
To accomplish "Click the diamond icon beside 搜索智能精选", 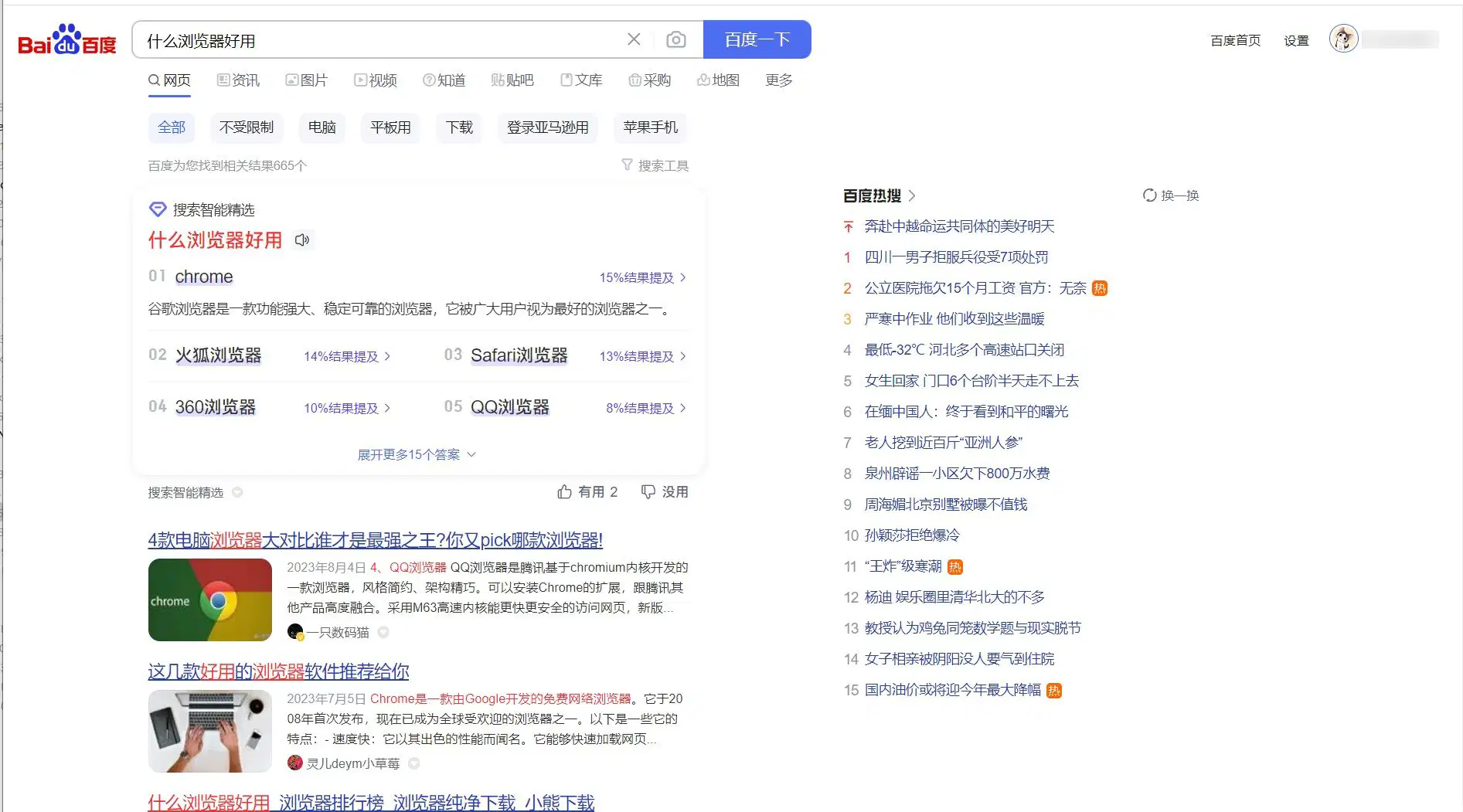I will point(158,210).
